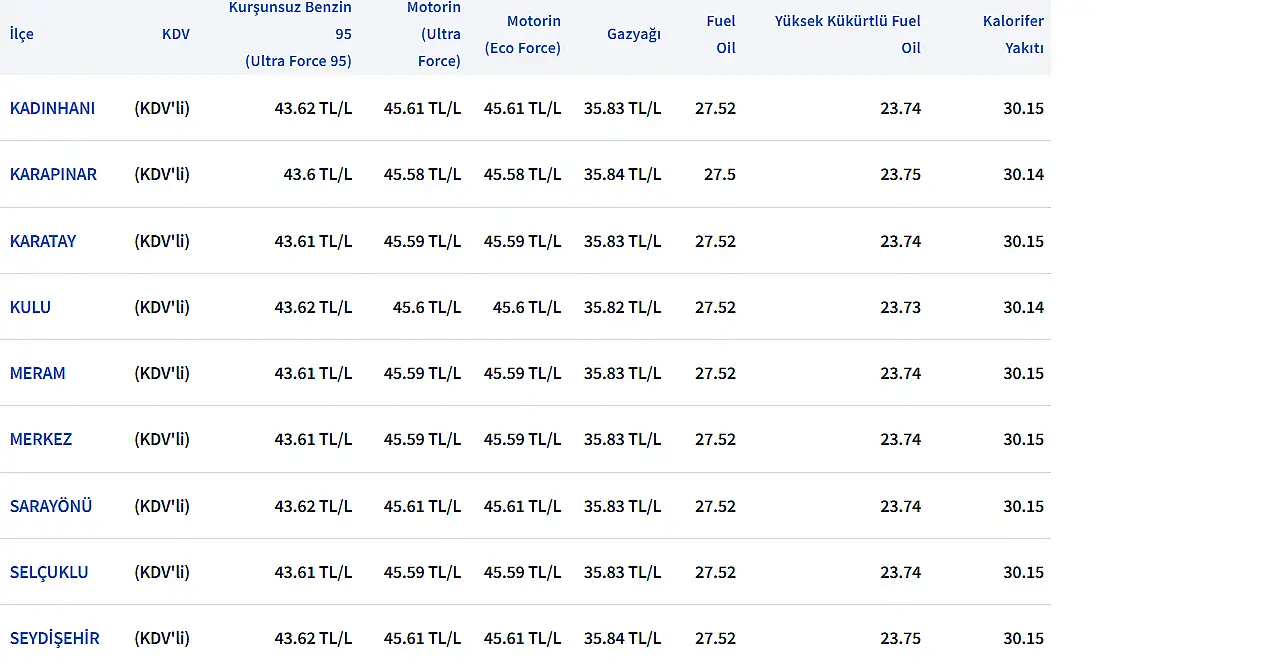The height and width of the screenshot is (664, 1280).
Task: Click the KDV column header
Action: pos(175,34)
